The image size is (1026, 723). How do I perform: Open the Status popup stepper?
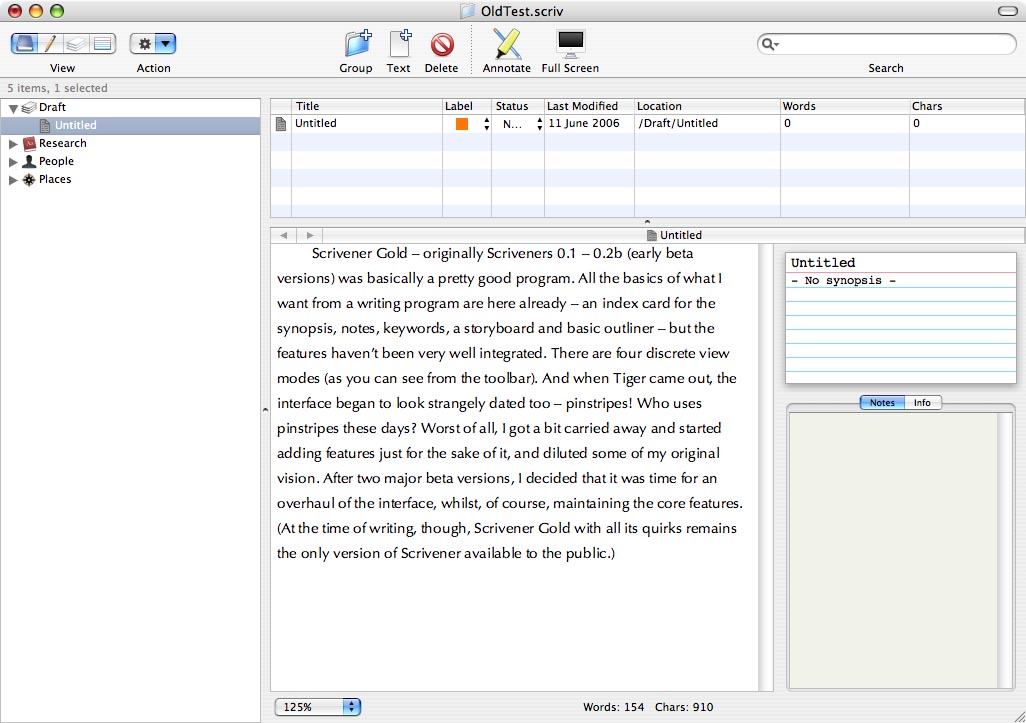point(539,124)
